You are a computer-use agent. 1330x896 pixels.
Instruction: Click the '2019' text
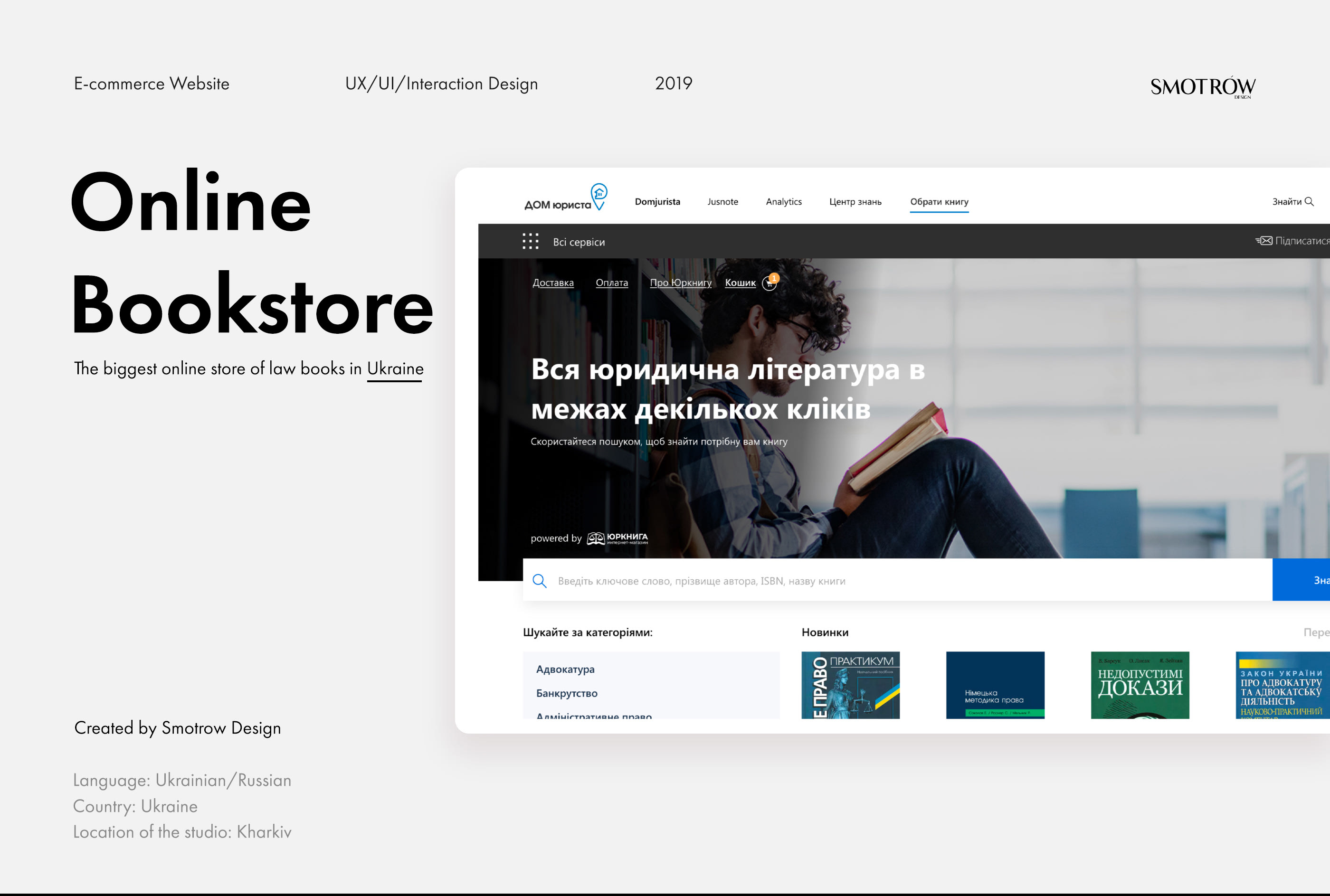tap(673, 84)
